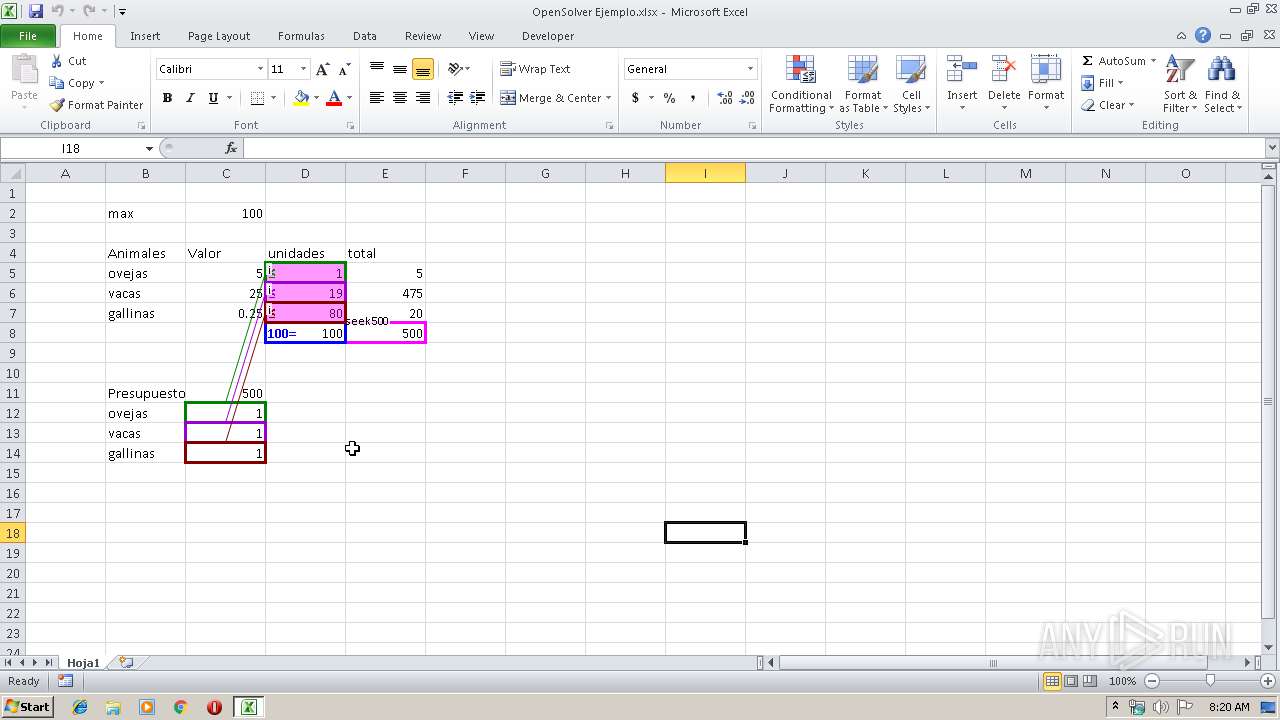1280x720 pixels.
Task: Click the Windows Start button
Action: pos(27,707)
